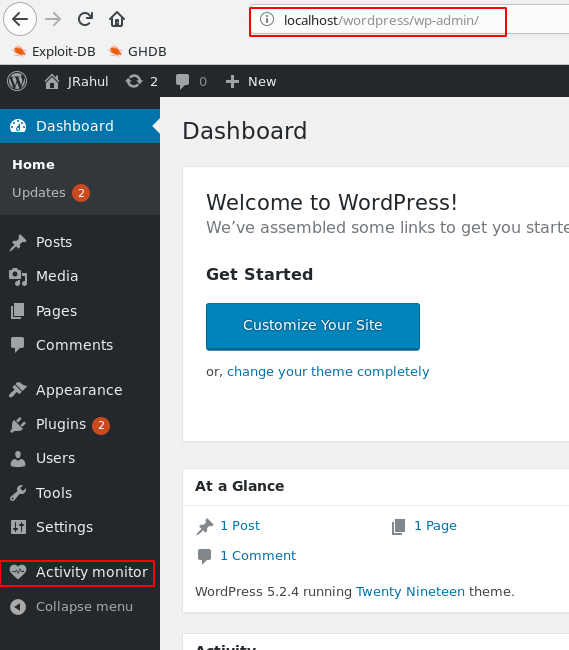
Task: Reload the page with the refresh icon
Action: (85, 19)
